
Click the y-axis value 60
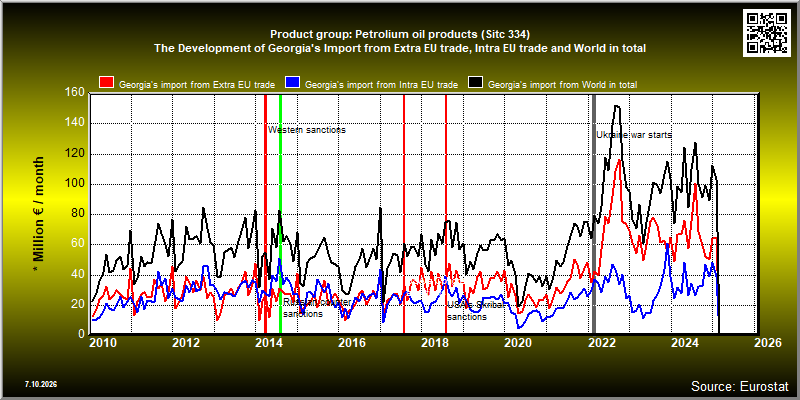coord(78,244)
